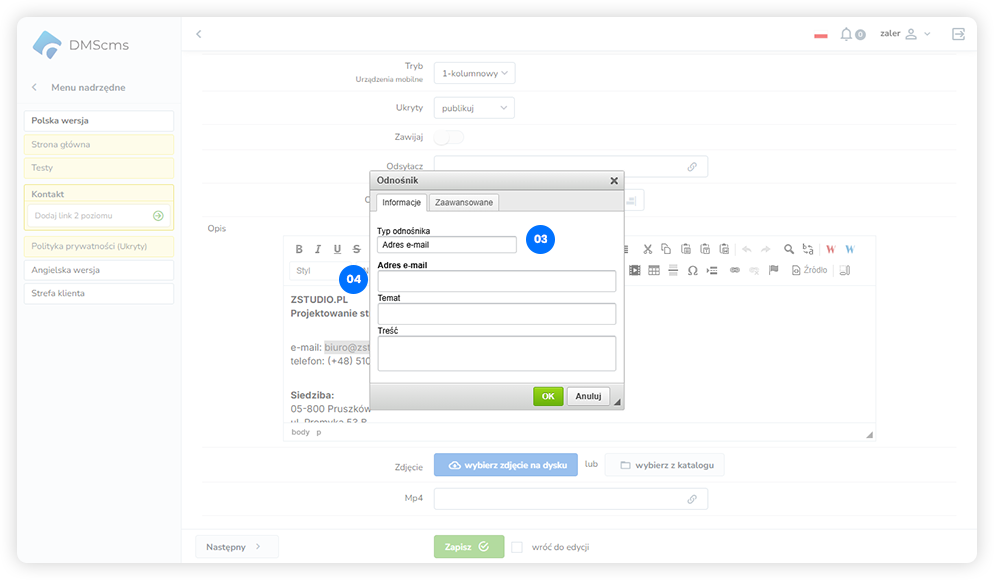The width and height of the screenshot is (994, 580).
Task: Click the Adres e-mail input field
Action: tap(497, 281)
